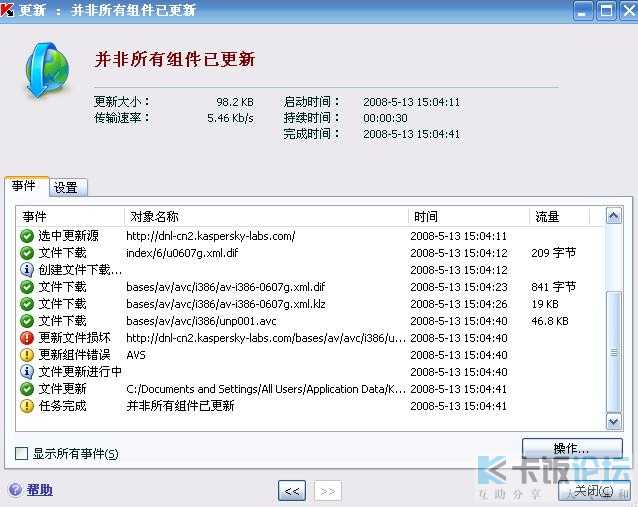Click the status icon for index/6/u0607g.xml.dif row
This screenshot has height=507, width=638.
[x=27, y=253]
